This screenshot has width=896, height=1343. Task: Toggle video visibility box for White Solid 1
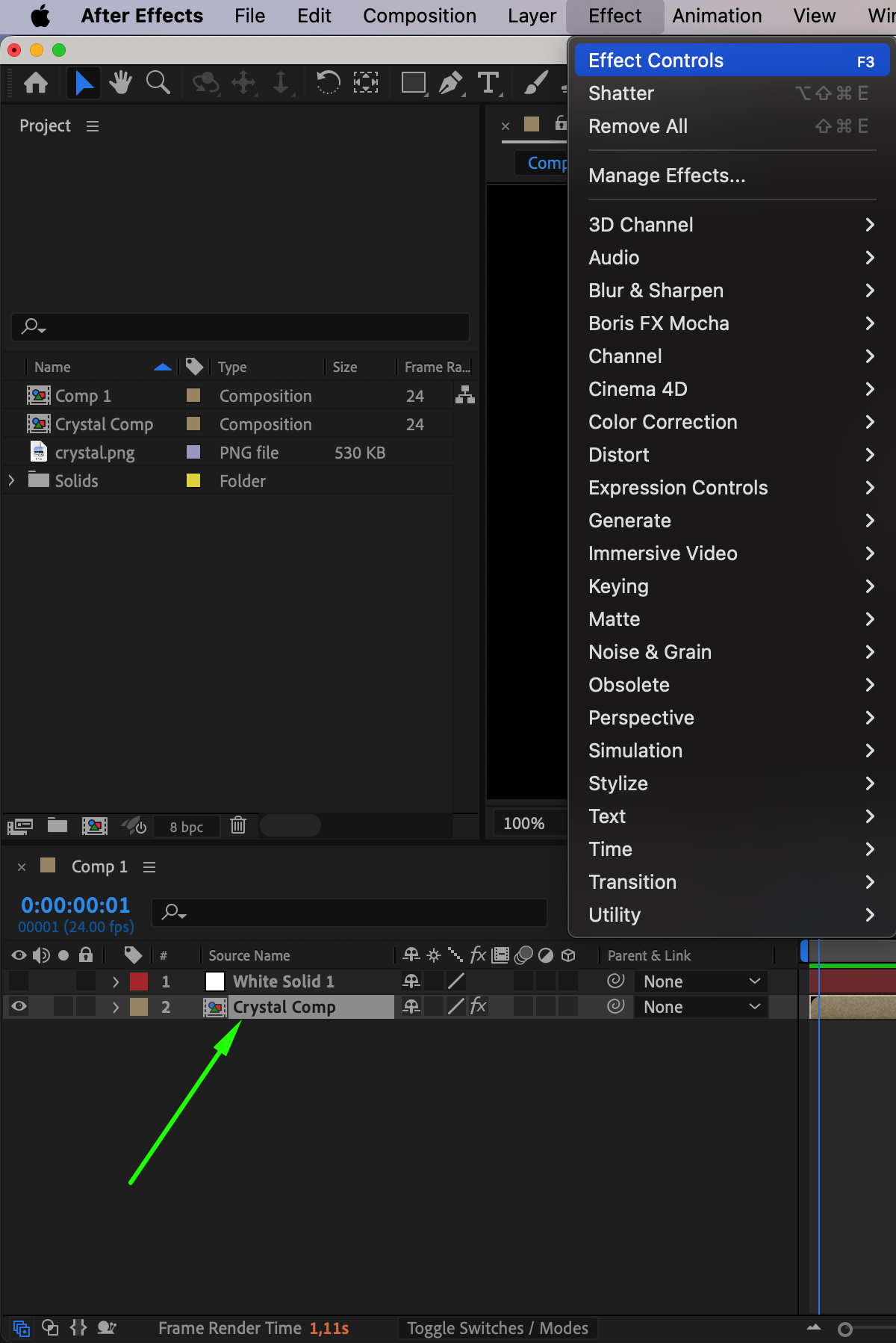pyautogui.click(x=19, y=981)
